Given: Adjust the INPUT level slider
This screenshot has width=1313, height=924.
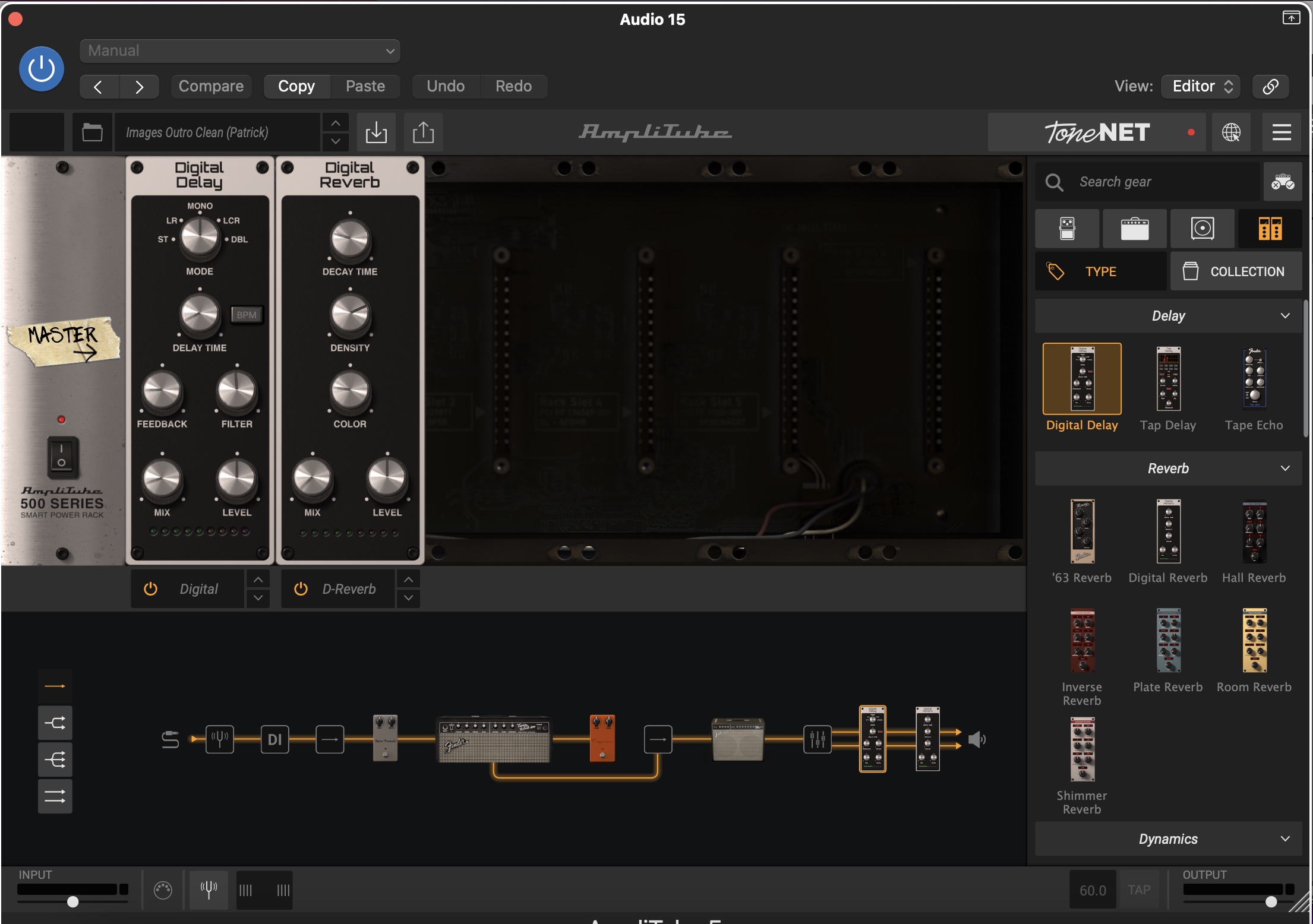Looking at the screenshot, I should click(x=72, y=901).
